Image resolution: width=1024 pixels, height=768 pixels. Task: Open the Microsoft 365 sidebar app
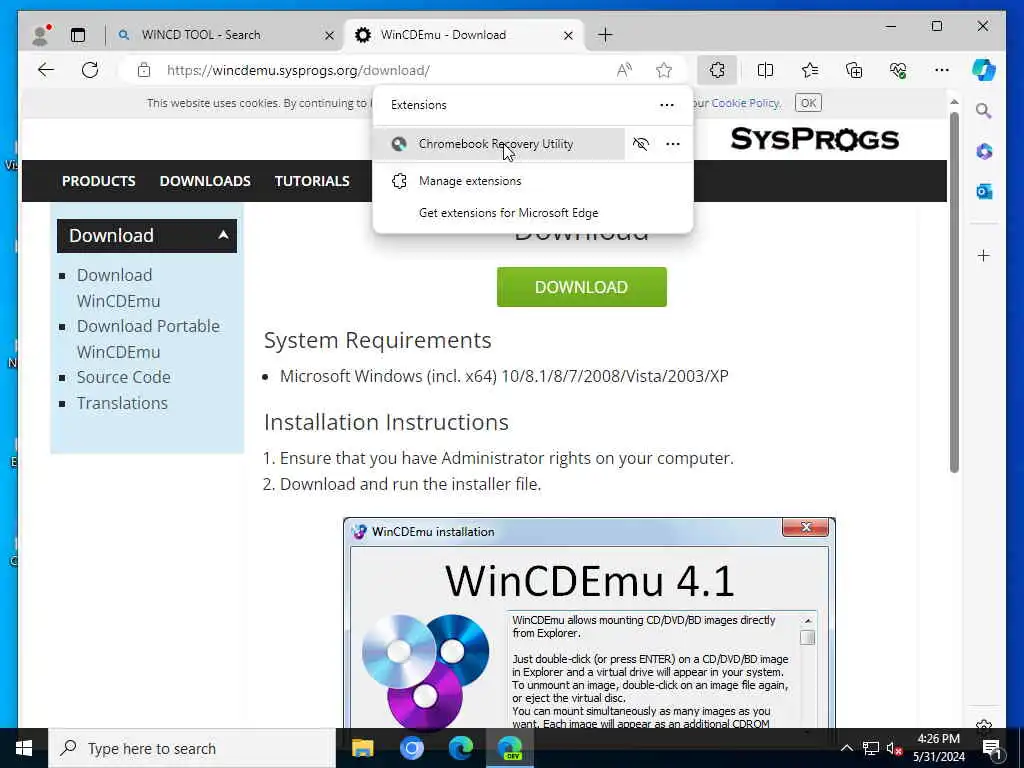click(984, 152)
